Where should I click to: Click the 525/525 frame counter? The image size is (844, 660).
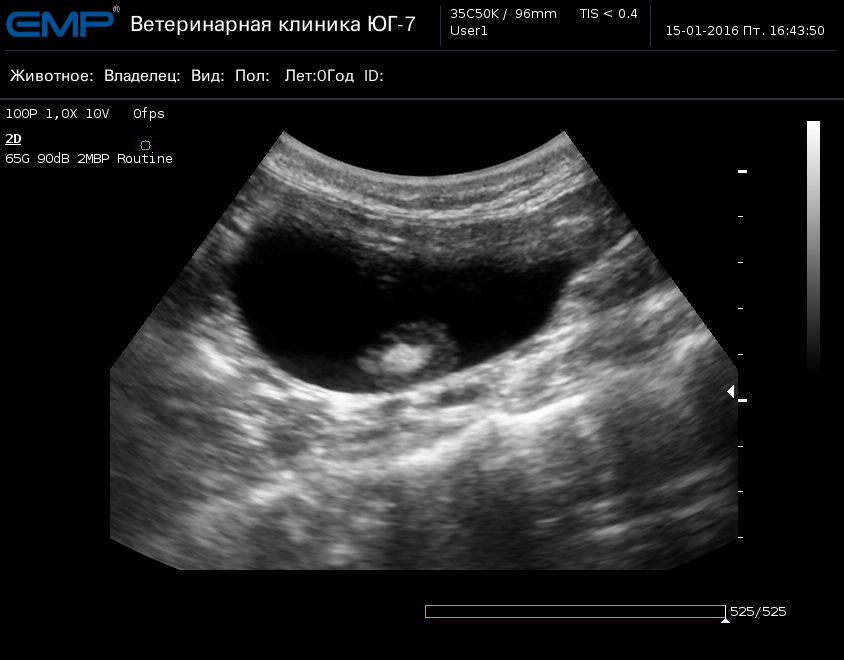point(758,612)
